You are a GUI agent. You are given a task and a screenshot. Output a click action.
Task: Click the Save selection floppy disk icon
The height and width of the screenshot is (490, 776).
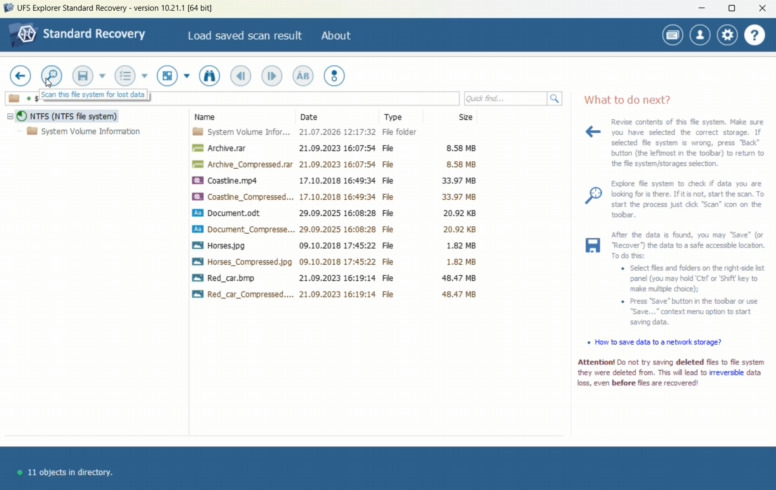(83, 76)
